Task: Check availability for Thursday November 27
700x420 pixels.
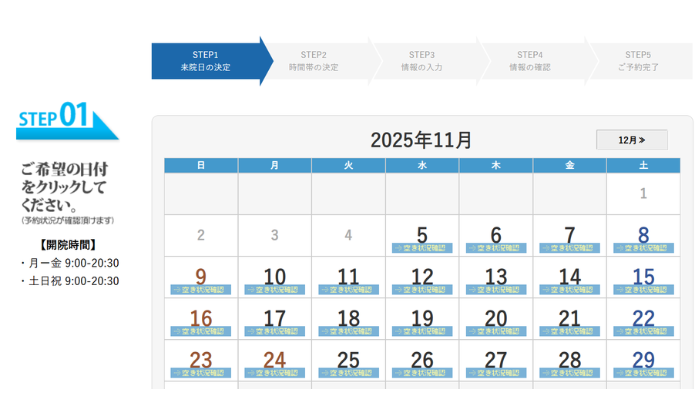Action: pos(496,372)
